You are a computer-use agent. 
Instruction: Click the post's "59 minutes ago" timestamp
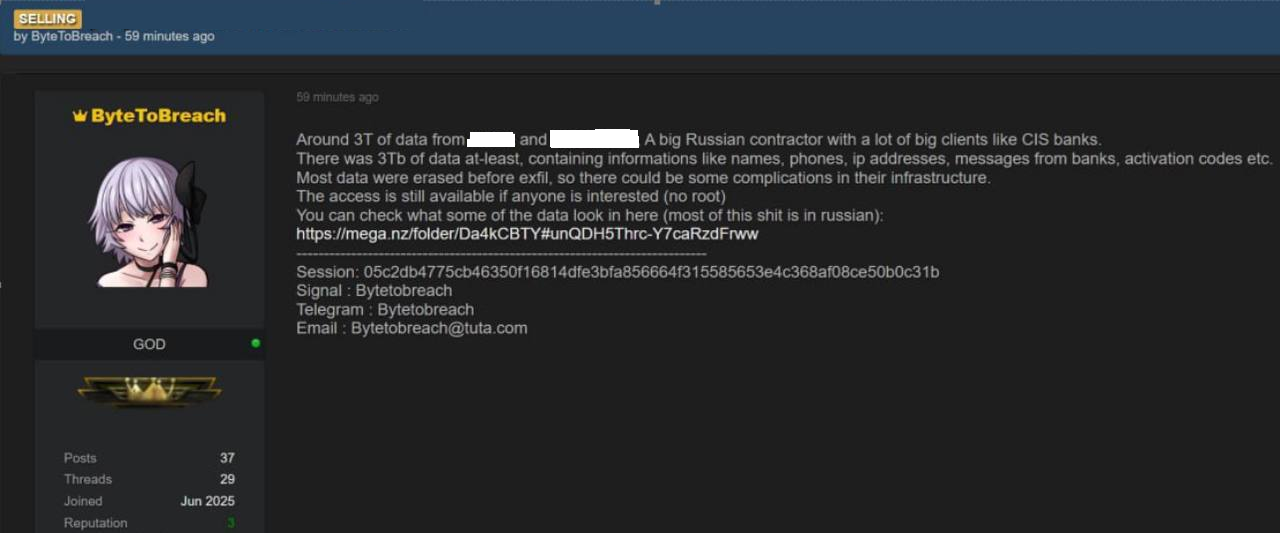[x=337, y=97]
